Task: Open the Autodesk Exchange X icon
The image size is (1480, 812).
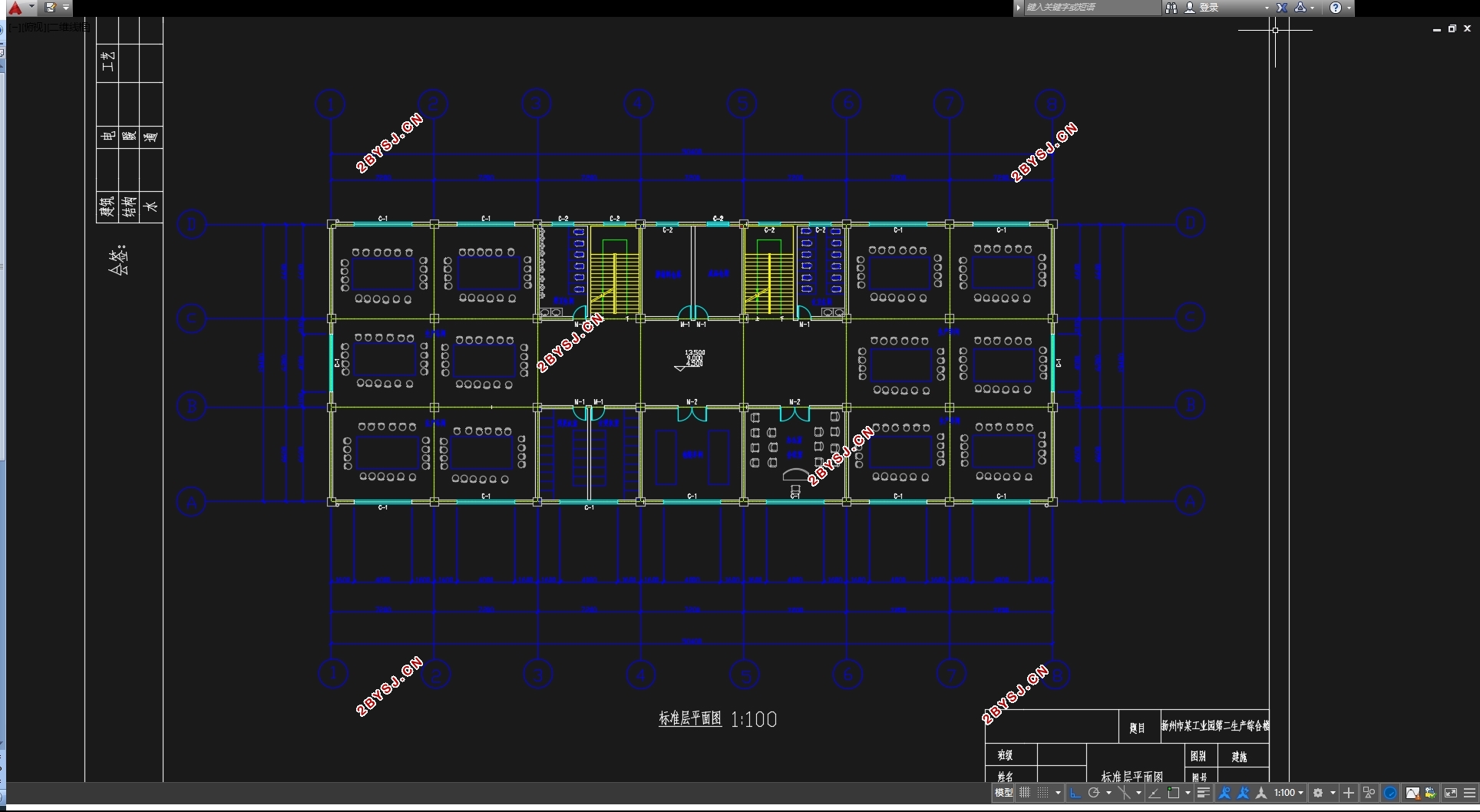Action: click(x=1282, y=8)
